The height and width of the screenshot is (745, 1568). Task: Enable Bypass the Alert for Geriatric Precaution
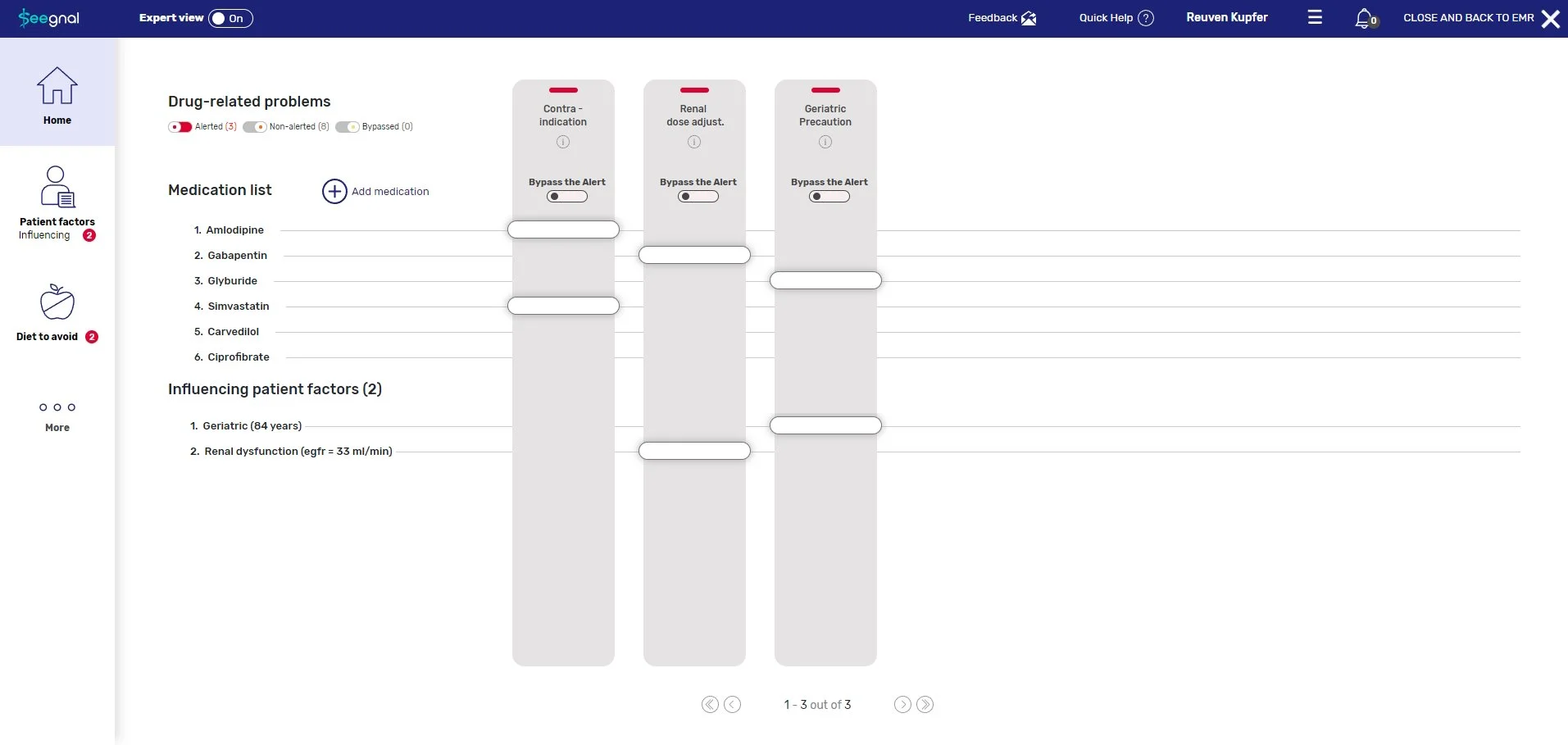[829, 197]
